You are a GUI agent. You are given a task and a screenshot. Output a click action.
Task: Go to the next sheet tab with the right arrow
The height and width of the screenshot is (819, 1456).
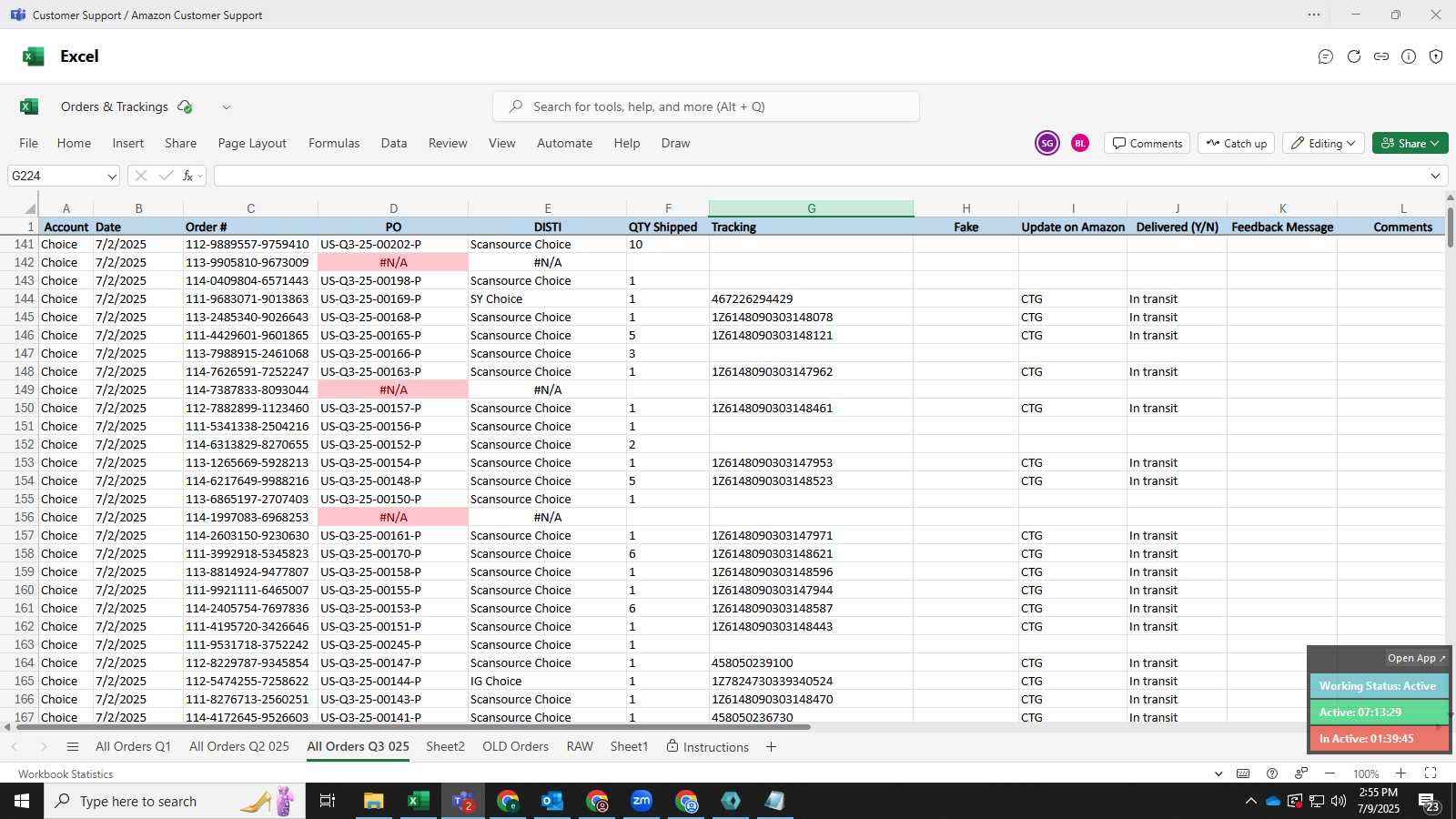pyautogui.click(x=43, y=746)
